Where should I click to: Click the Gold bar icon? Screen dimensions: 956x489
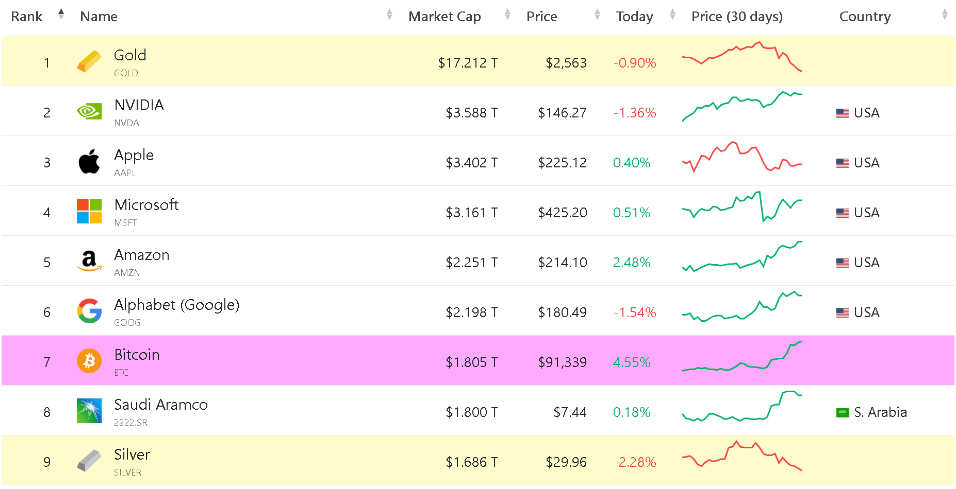tap(89, 62)
